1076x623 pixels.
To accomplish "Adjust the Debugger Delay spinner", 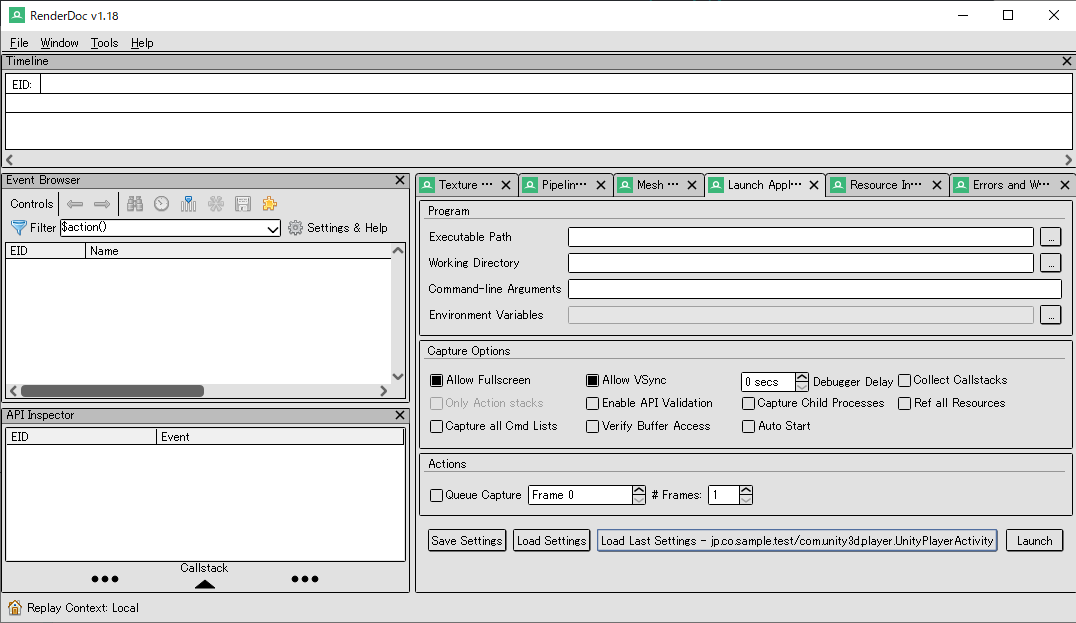I will 801,380.
